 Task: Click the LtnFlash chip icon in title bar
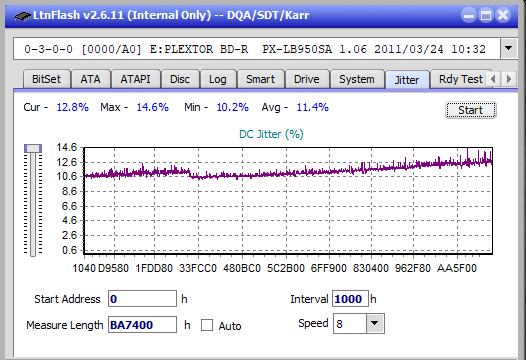[23, 15]
